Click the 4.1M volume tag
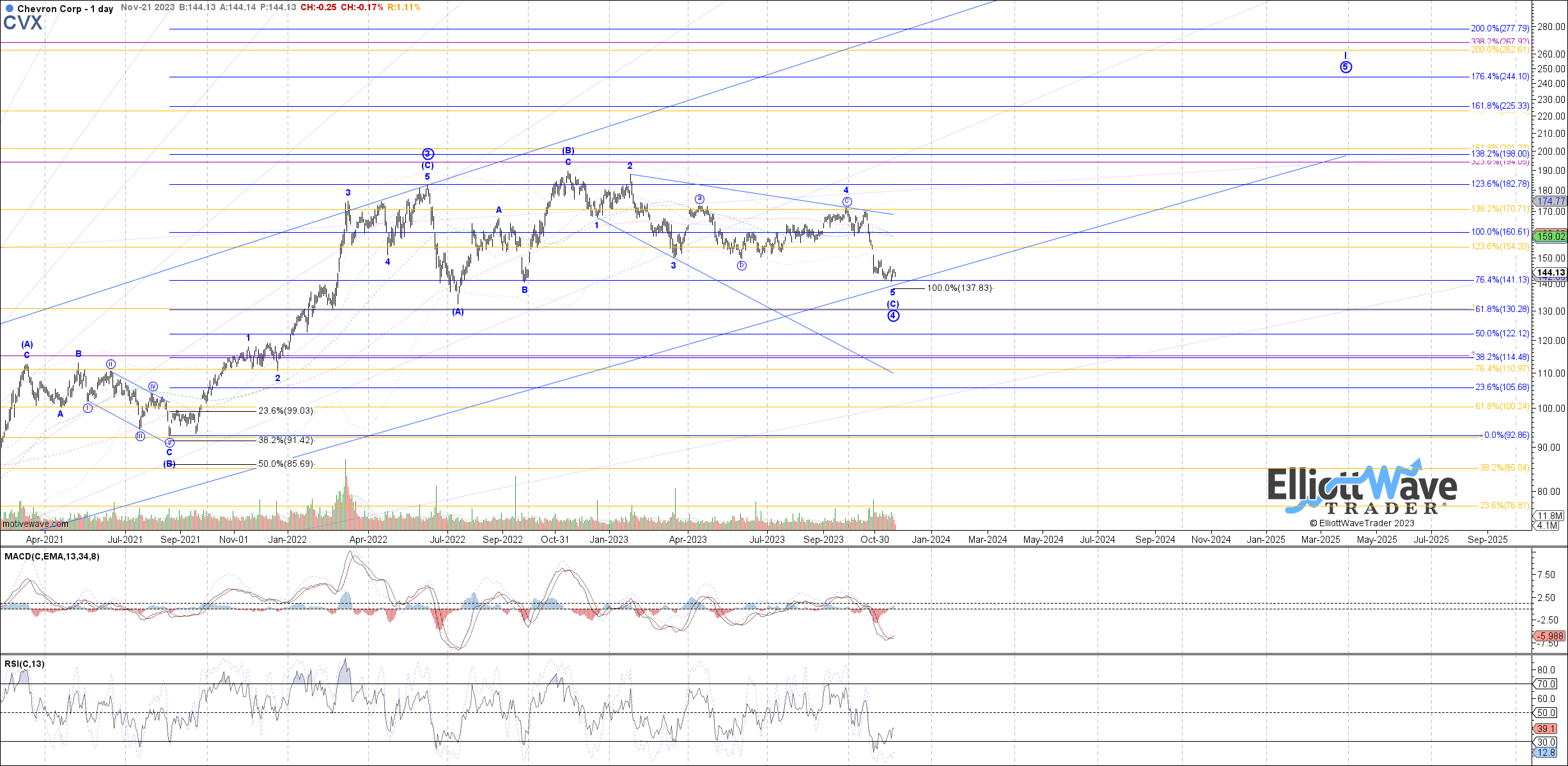 coord(1547,526)
